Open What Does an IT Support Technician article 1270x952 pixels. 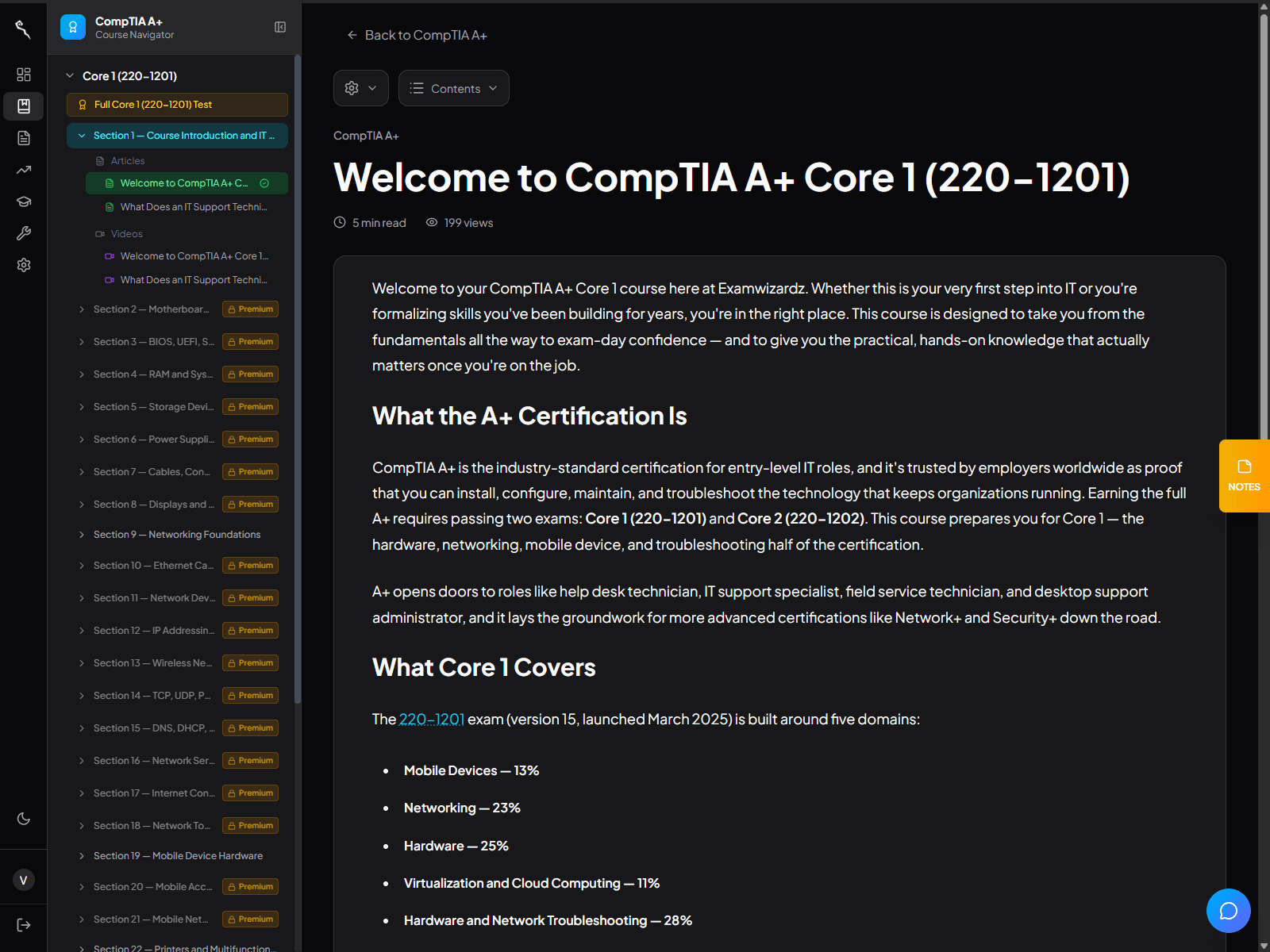click(187, 207)
